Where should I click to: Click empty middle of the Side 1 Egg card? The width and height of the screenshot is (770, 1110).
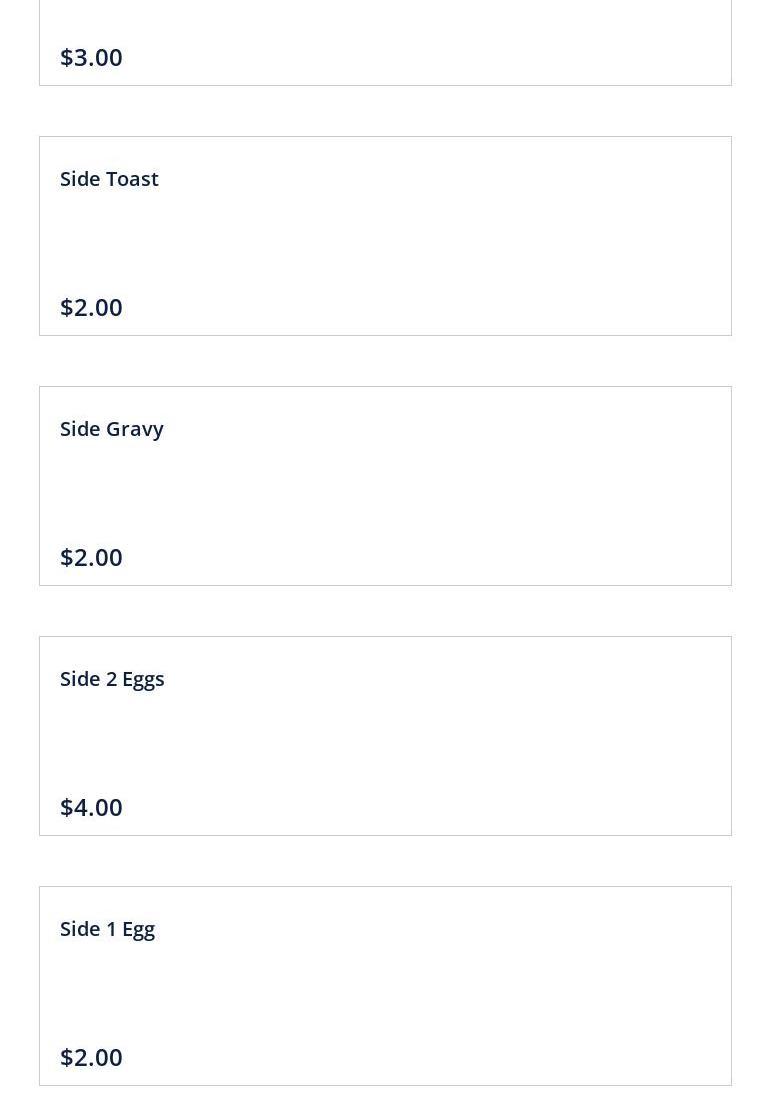[x=385, y=993]
